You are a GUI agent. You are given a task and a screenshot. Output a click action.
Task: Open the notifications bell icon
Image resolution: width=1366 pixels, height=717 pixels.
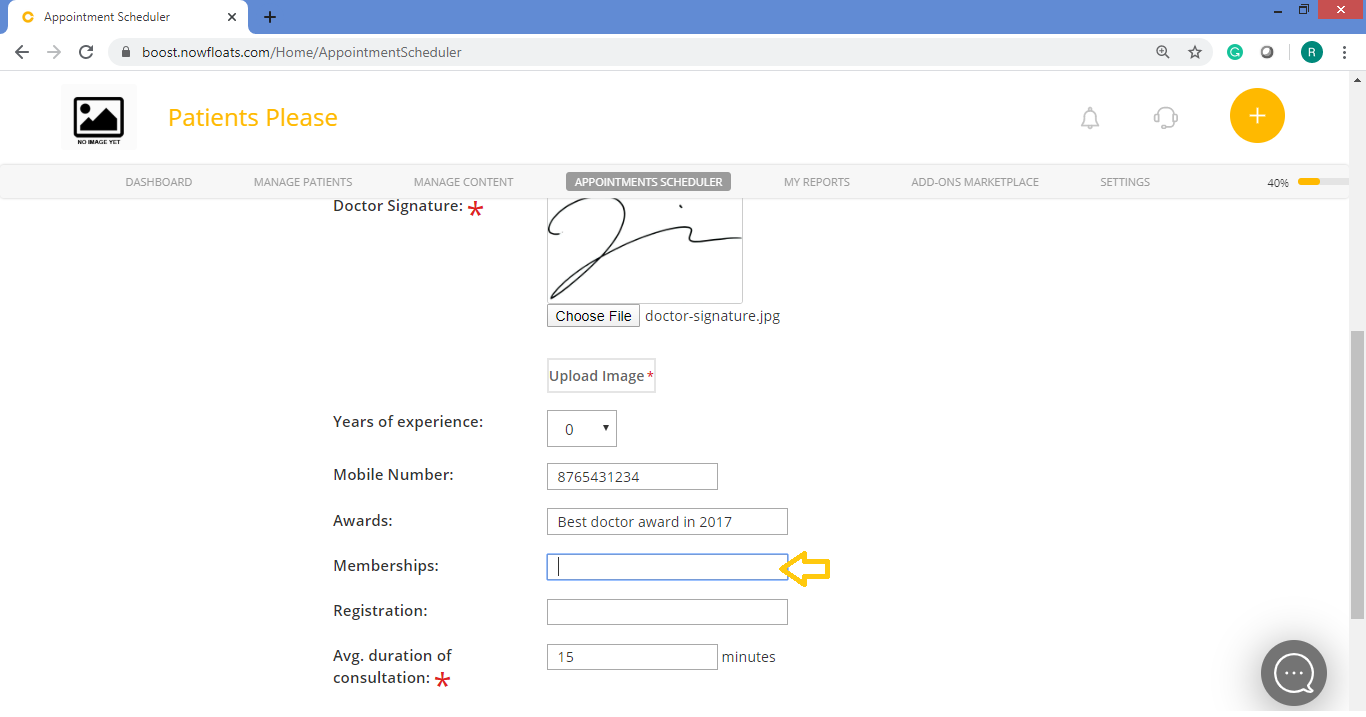pyautogui.click(x=1090, y=118)
